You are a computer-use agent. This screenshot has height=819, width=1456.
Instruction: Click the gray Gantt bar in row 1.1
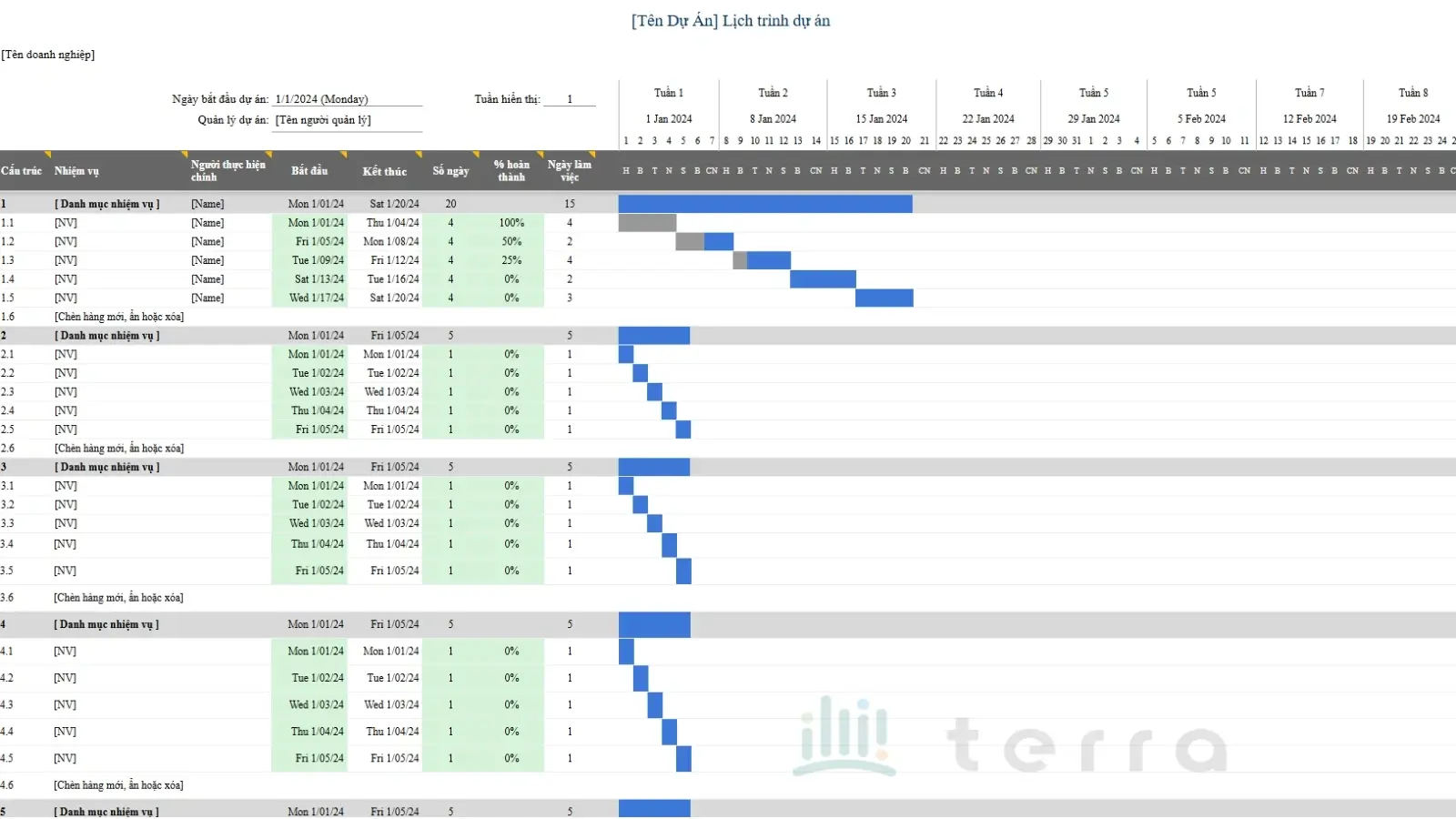pos(647,223)
